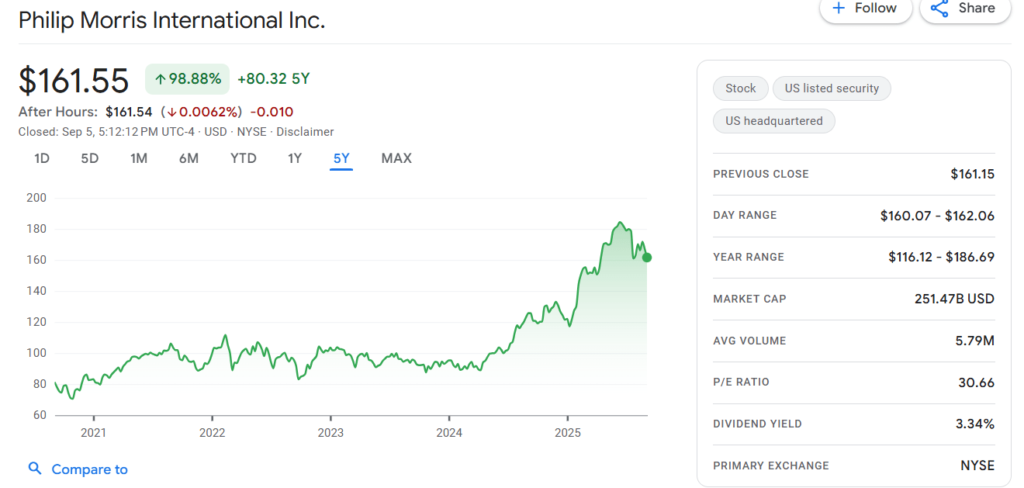Click the 140 y-axis label
1024x488 pixels.
click(36, 291)
